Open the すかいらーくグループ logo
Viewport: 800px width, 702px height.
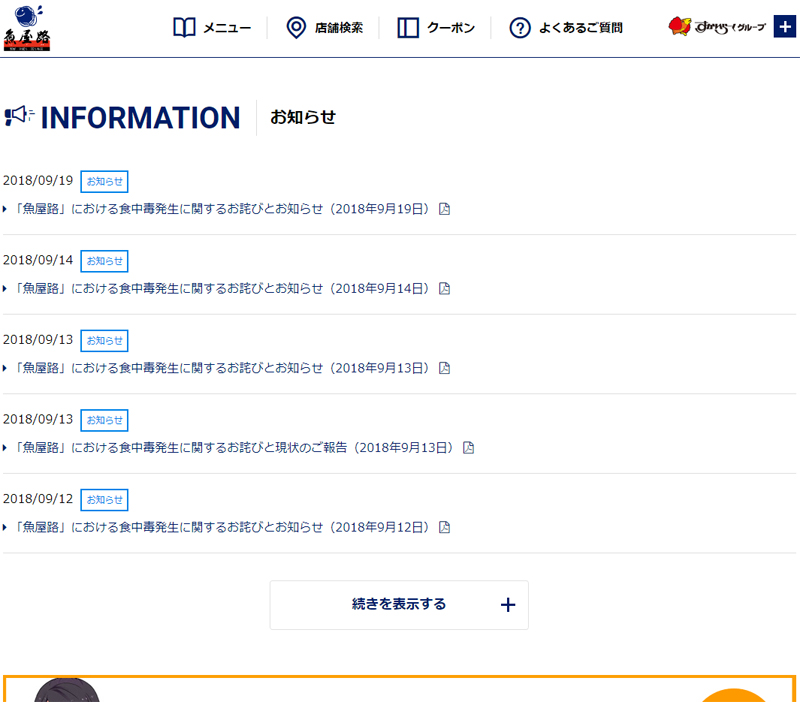tap(717, 27)
